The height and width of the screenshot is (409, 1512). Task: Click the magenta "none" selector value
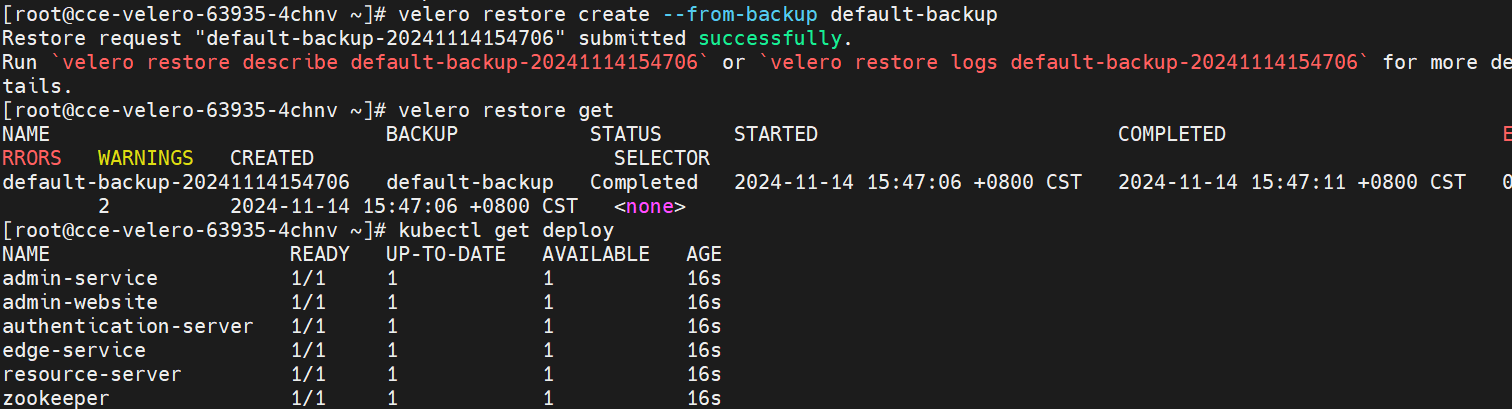click(x=650, y=207)
